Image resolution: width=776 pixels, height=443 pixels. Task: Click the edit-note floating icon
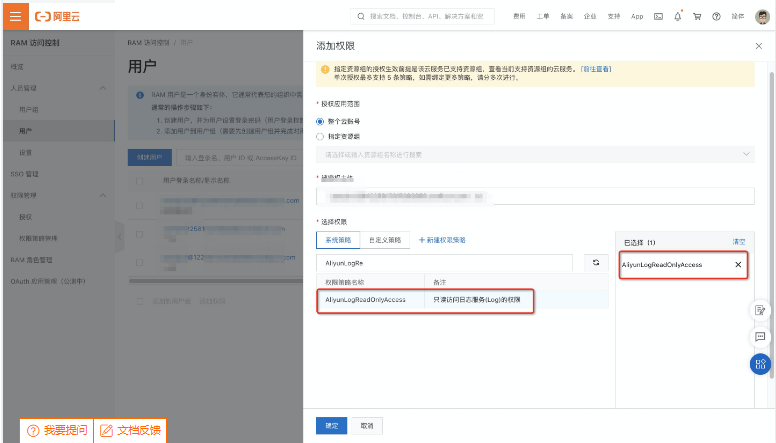tap(760, 310)
